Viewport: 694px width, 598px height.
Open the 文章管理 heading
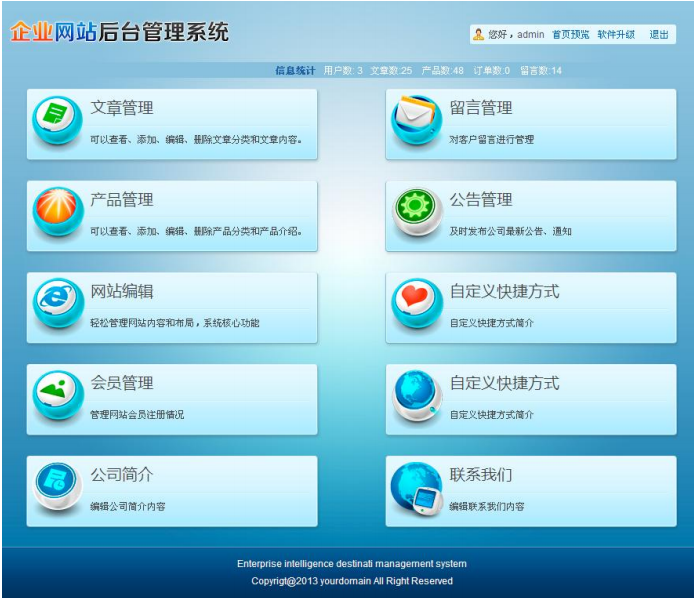[x=122, y=108]
